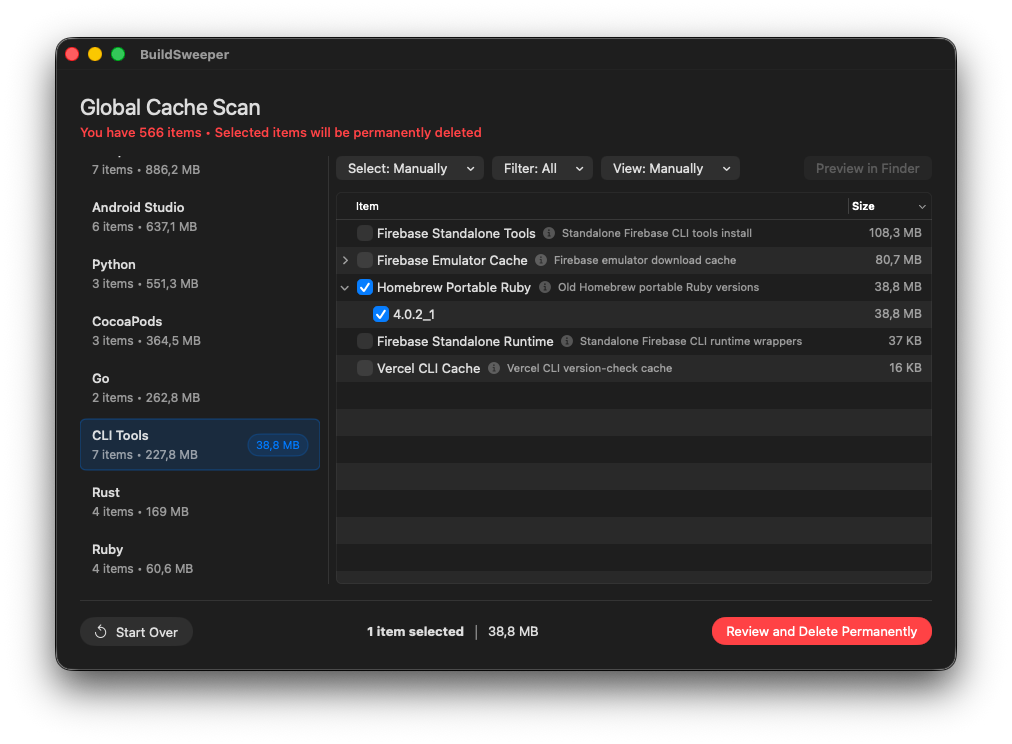Click the Preview in Finder button
Screen dimensions: 1012x744
pos(867,168)
